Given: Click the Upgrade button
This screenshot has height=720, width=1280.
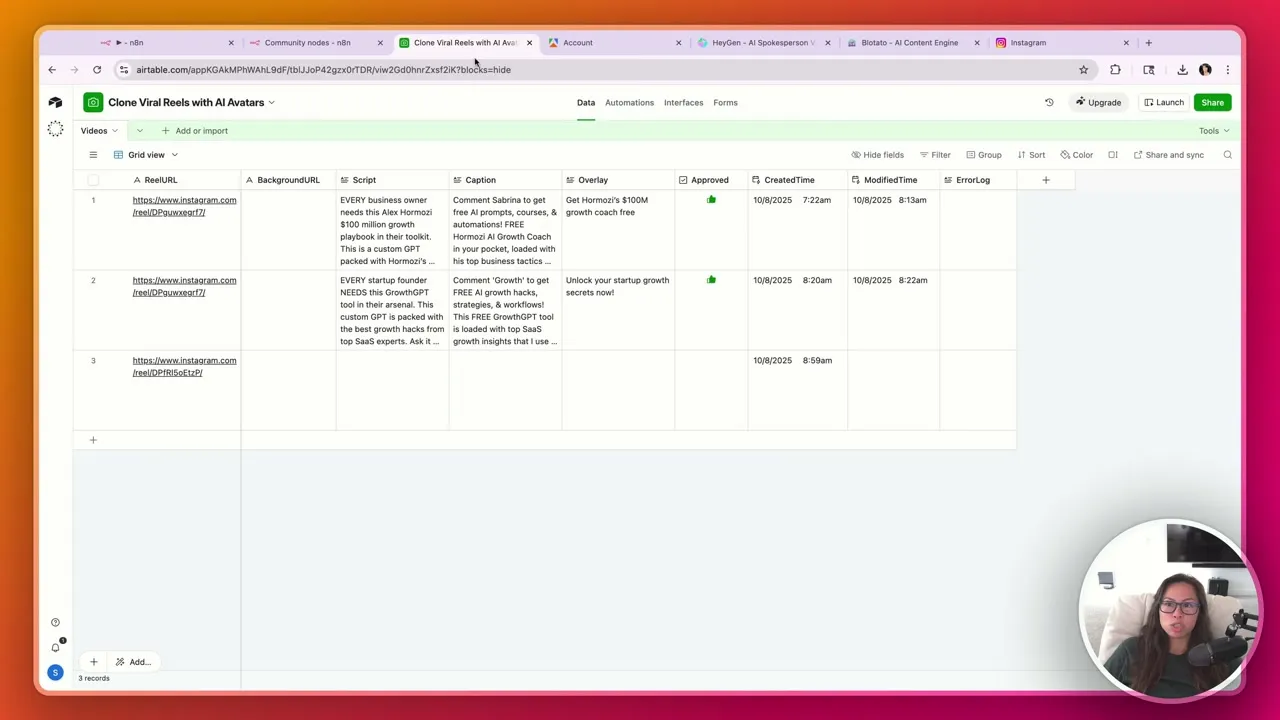Looking at the screenshot, I should click(x=1098, y=102).
